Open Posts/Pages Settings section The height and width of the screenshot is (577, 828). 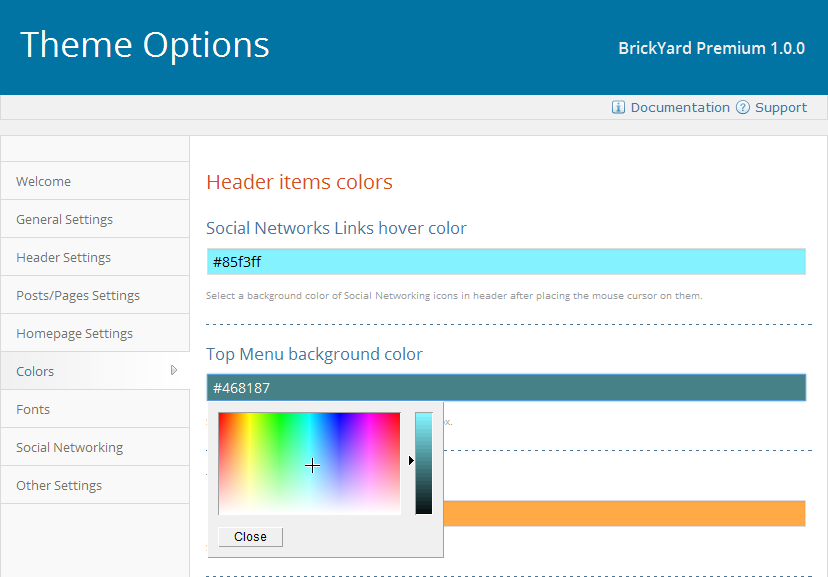click(x=95, y=295)
